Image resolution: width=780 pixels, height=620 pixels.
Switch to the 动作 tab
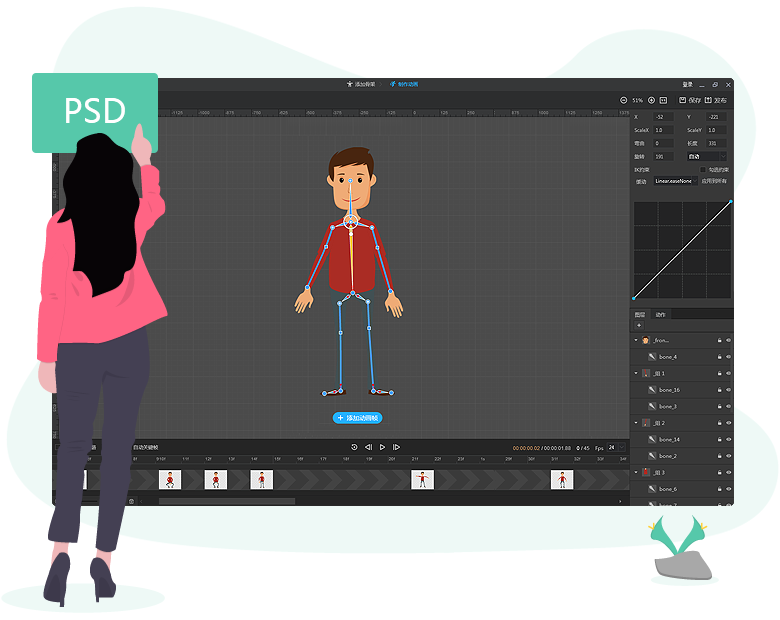pos(660,314)
